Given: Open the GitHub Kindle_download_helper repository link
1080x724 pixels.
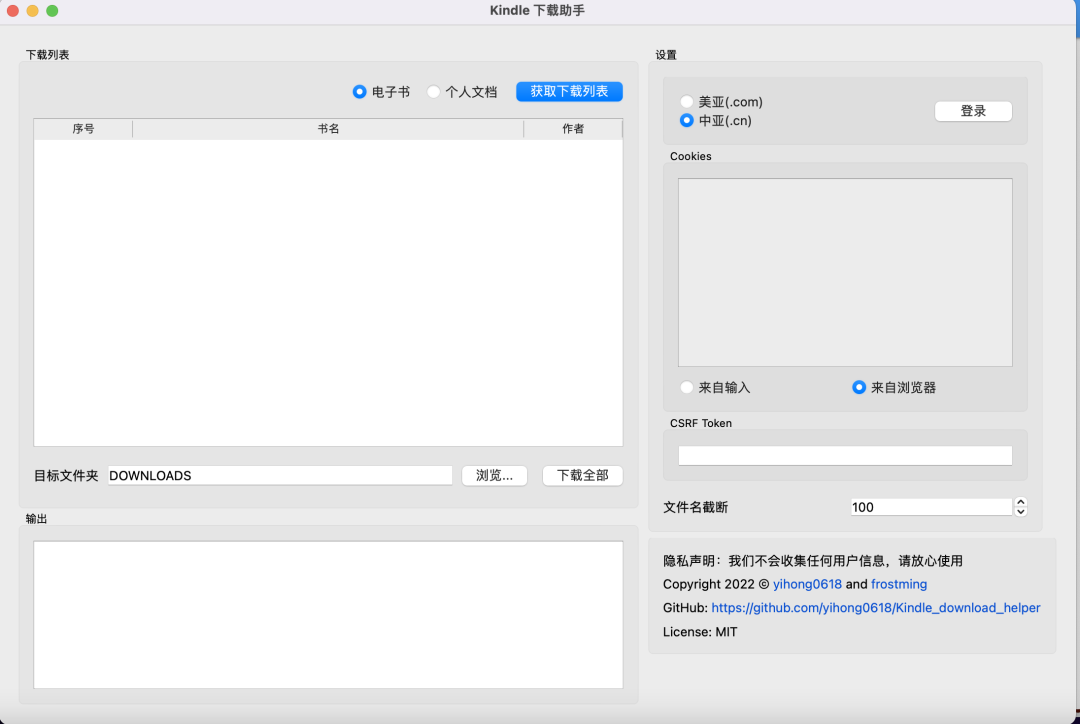Looking at the screenshot, I should (875, 608).
